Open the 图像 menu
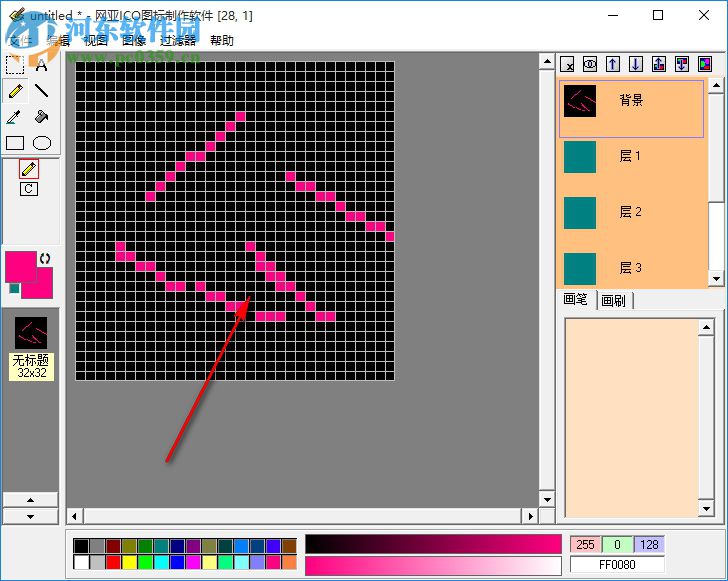Image resolution: width=728 pixels, height=581 pixels. (x=134, y=40)
